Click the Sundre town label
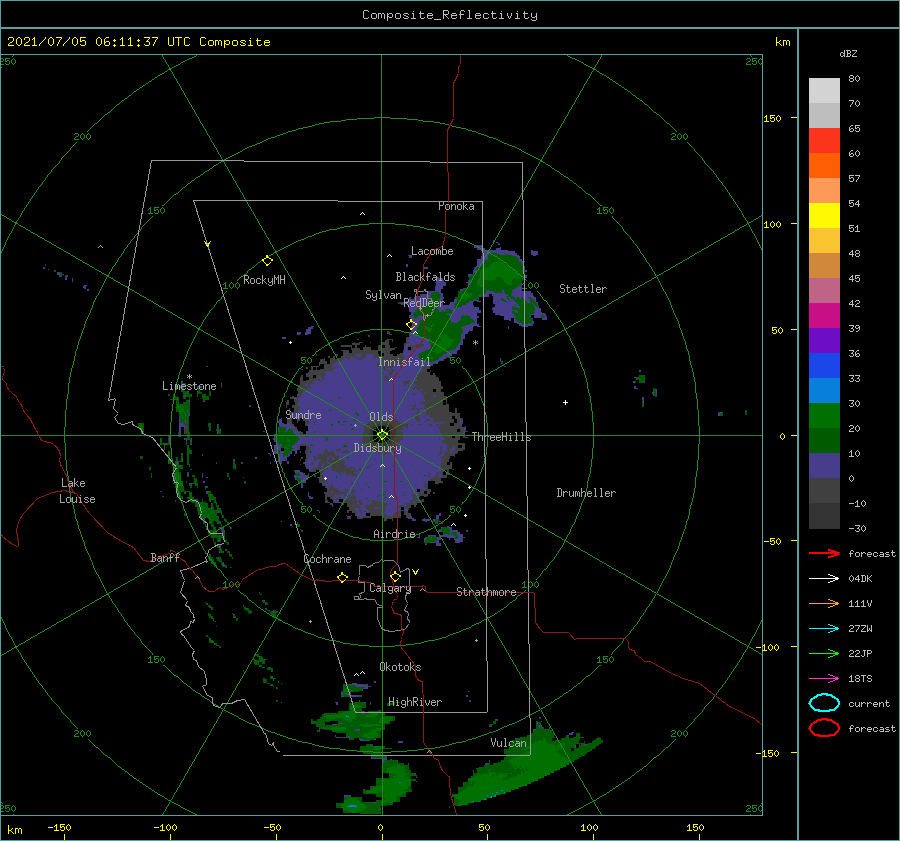This screenshot has height=841, width=900. pos(303,414)
